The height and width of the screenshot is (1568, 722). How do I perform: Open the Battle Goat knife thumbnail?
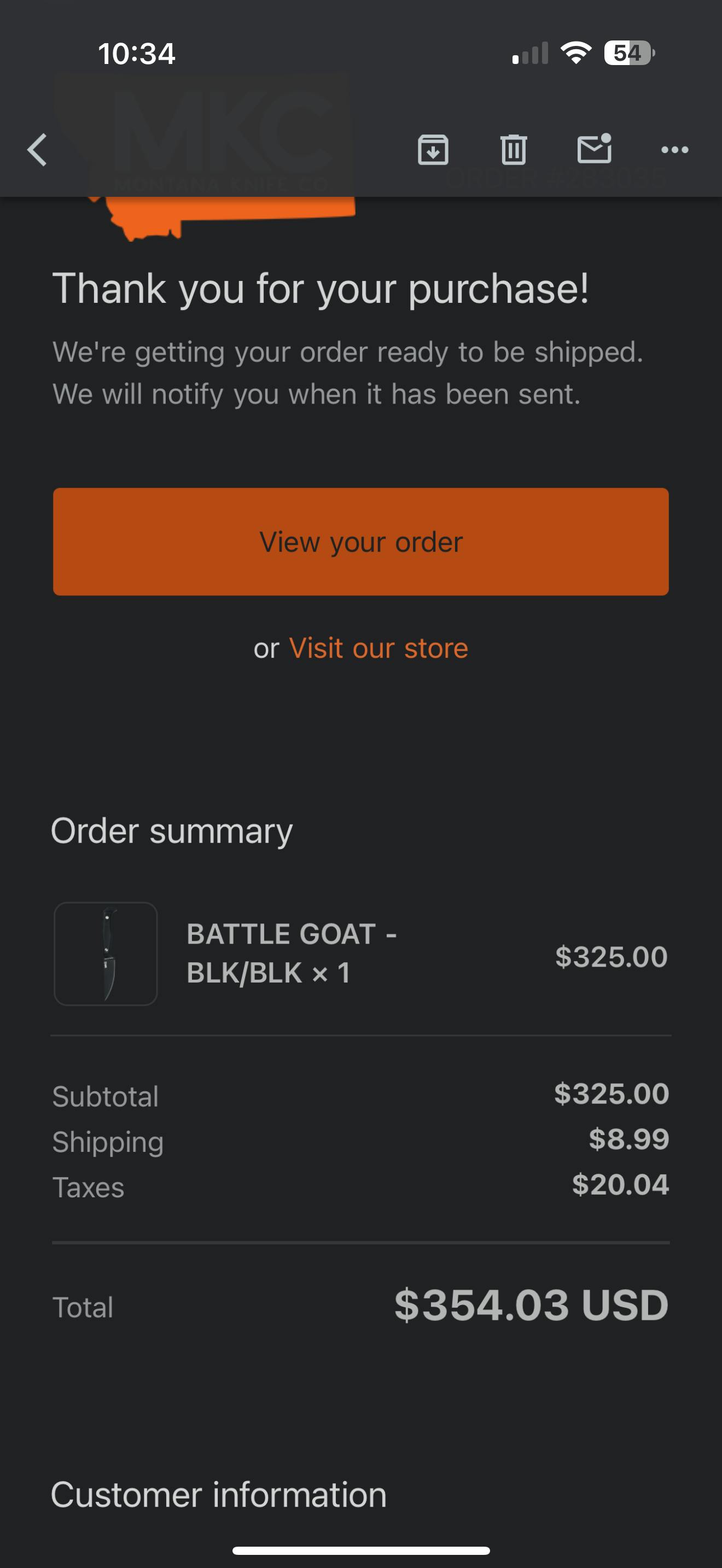click(x=106, y=953)
